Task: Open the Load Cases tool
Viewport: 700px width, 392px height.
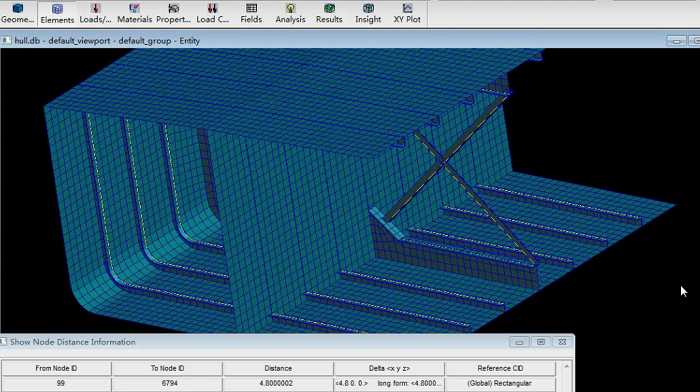Action: [x=212, y=13]
